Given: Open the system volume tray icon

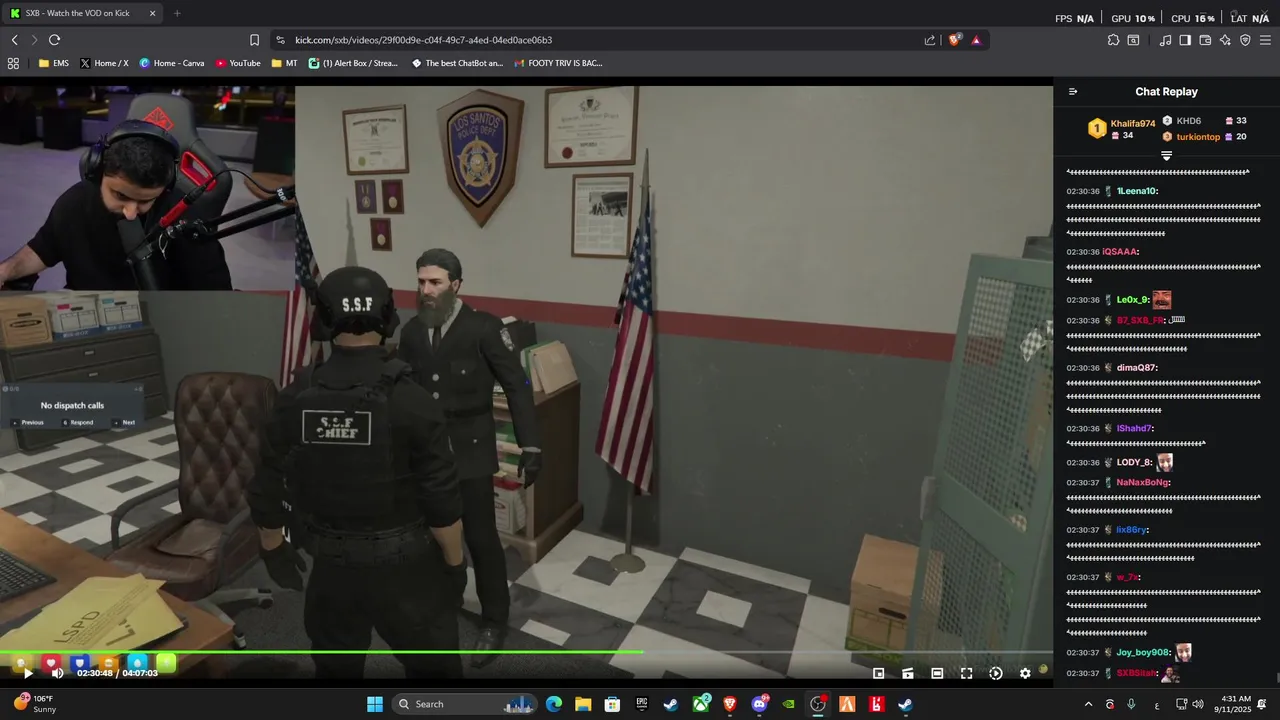Looking at the screenshot, I should [x=1198, y=704].
